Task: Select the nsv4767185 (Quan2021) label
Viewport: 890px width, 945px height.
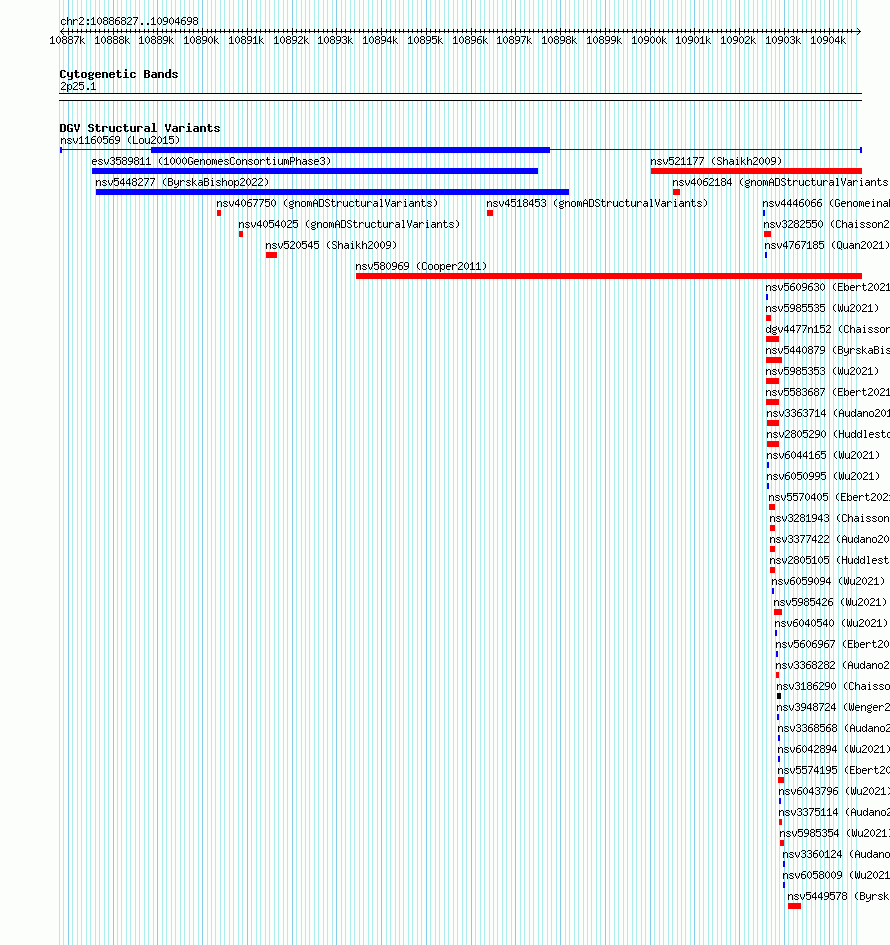Action: pos(827,245)
